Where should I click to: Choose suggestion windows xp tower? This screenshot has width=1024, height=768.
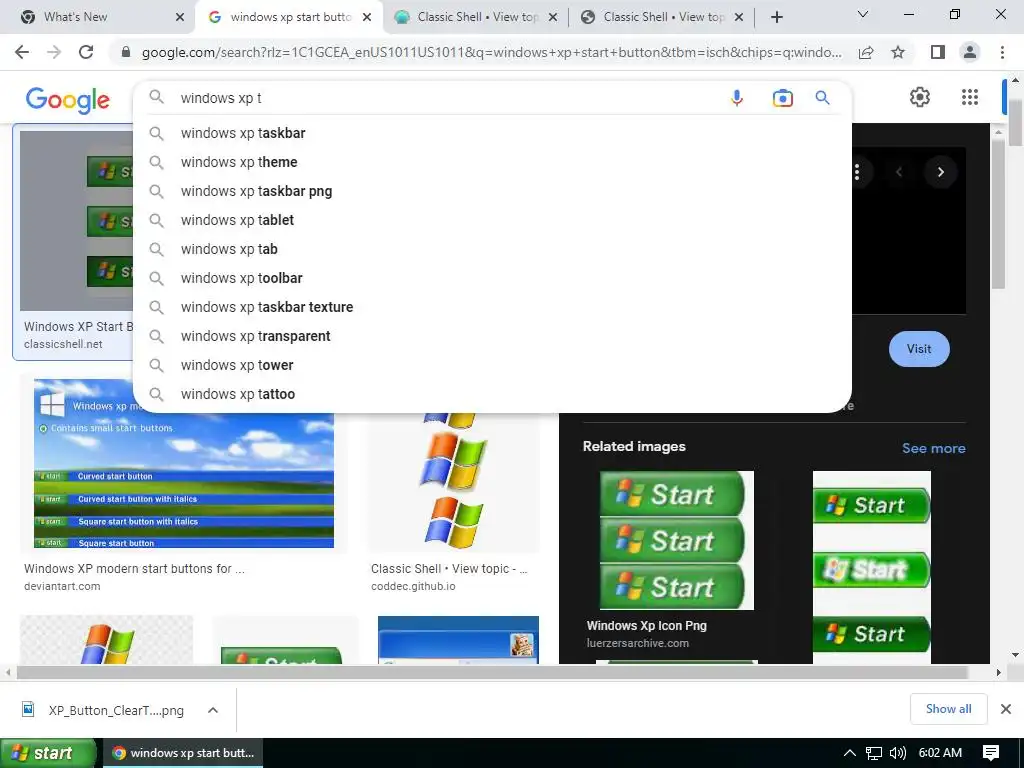[492, 365]
